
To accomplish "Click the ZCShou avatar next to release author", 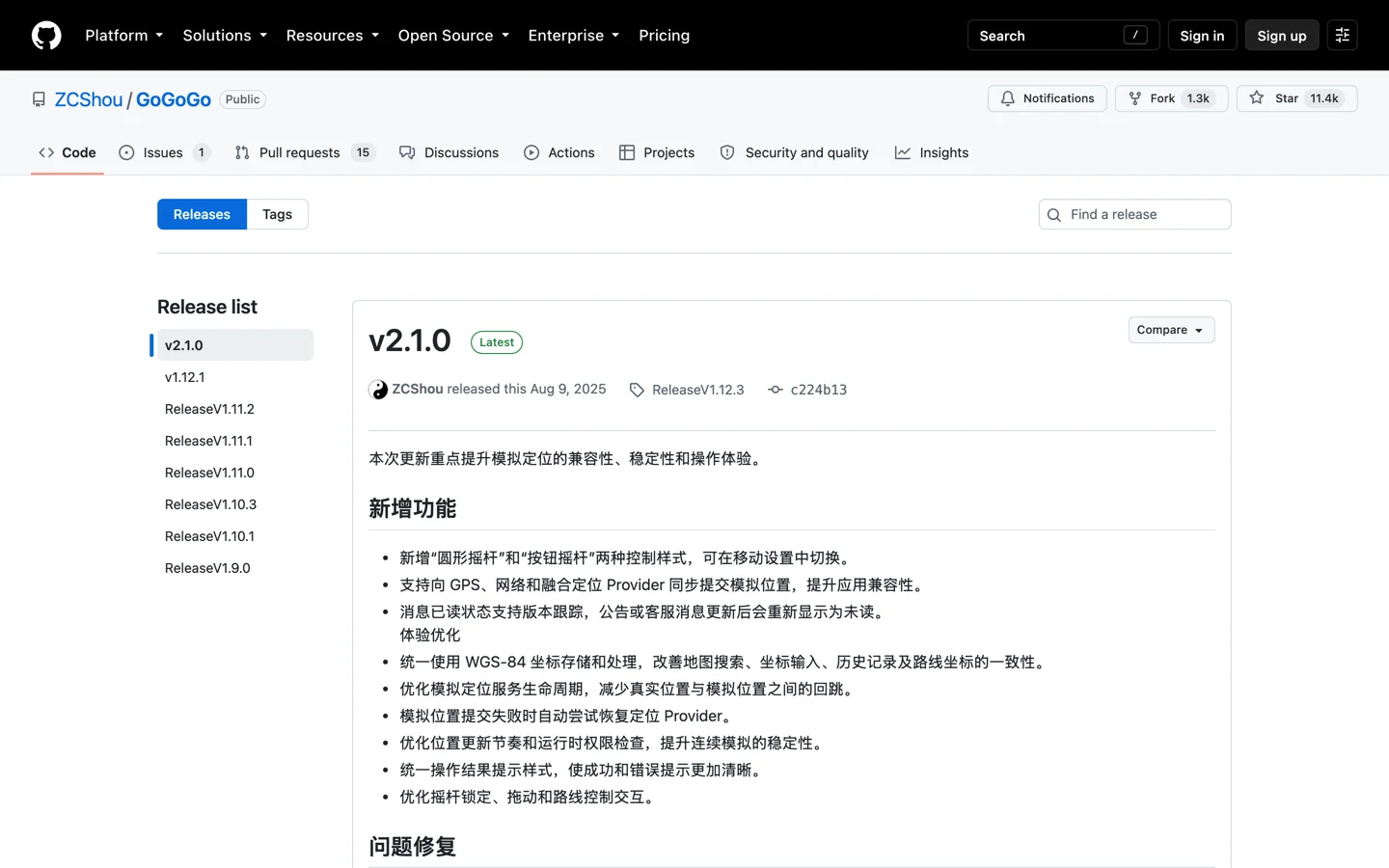I will tap(378, 390).
